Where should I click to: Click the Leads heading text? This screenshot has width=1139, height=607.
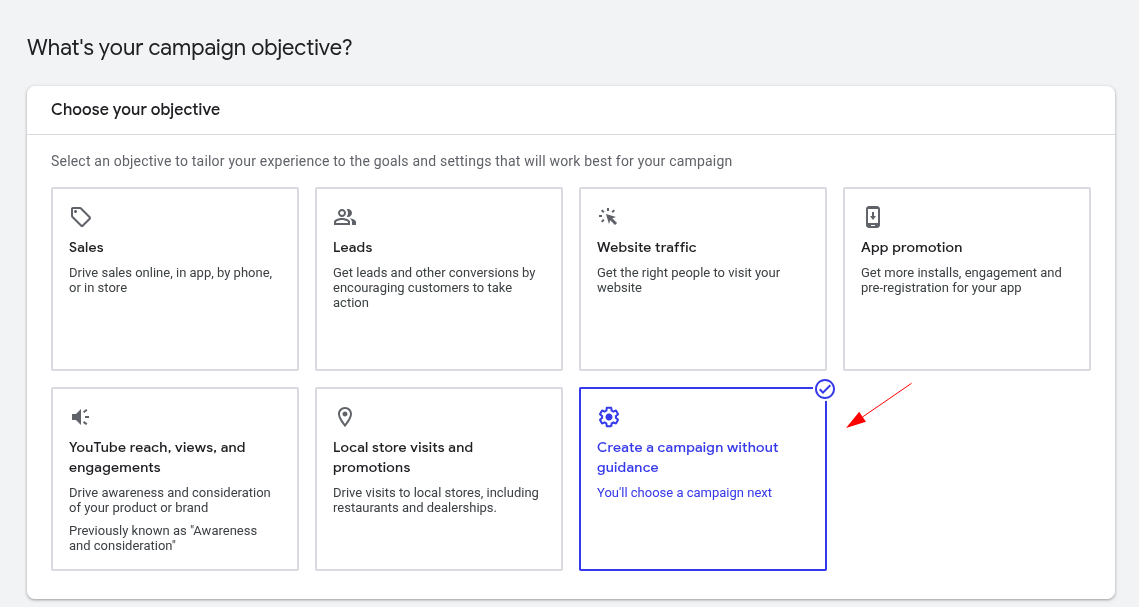point(352,248)
